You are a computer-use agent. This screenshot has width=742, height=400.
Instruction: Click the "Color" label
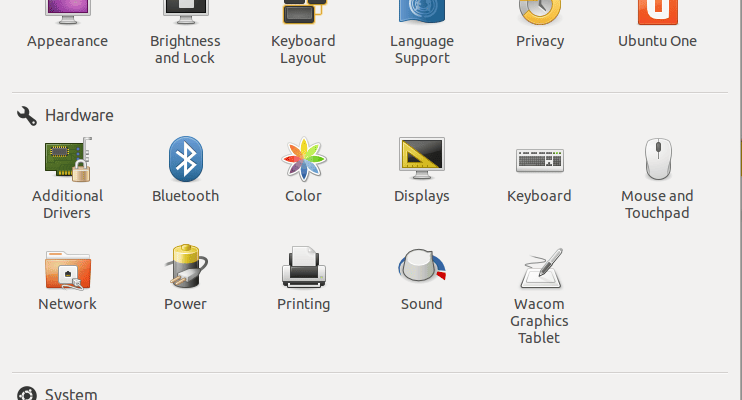click(x=303, y=196)
